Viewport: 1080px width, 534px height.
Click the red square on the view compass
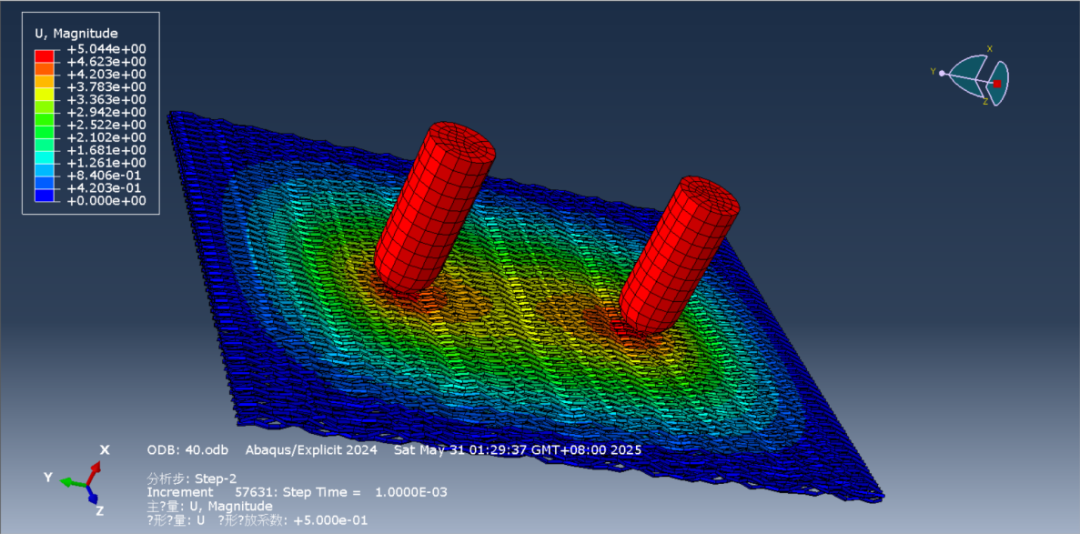(x=997, y=83)
